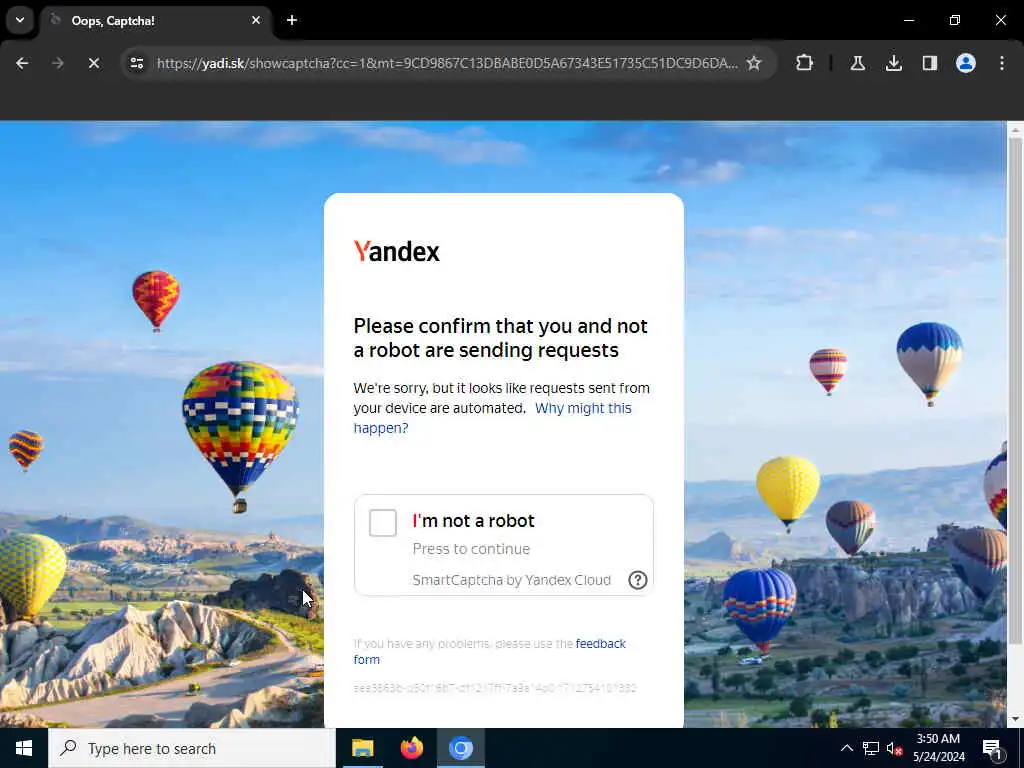1024x768 pixels.
Task: Click the Yandex logo
Action: click(x=396, y=251)
